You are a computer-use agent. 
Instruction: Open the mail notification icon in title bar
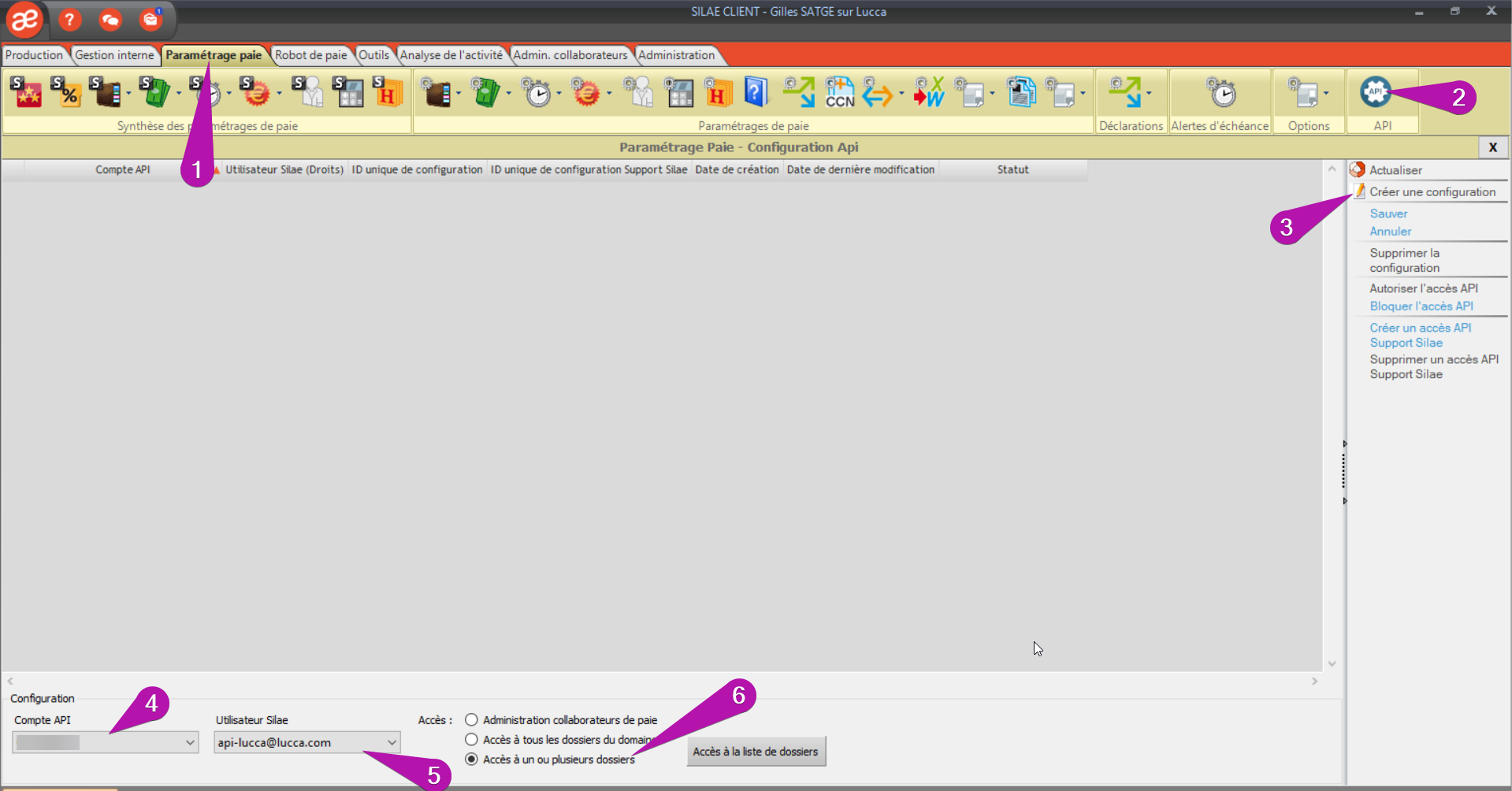click(x=150, y=20)
